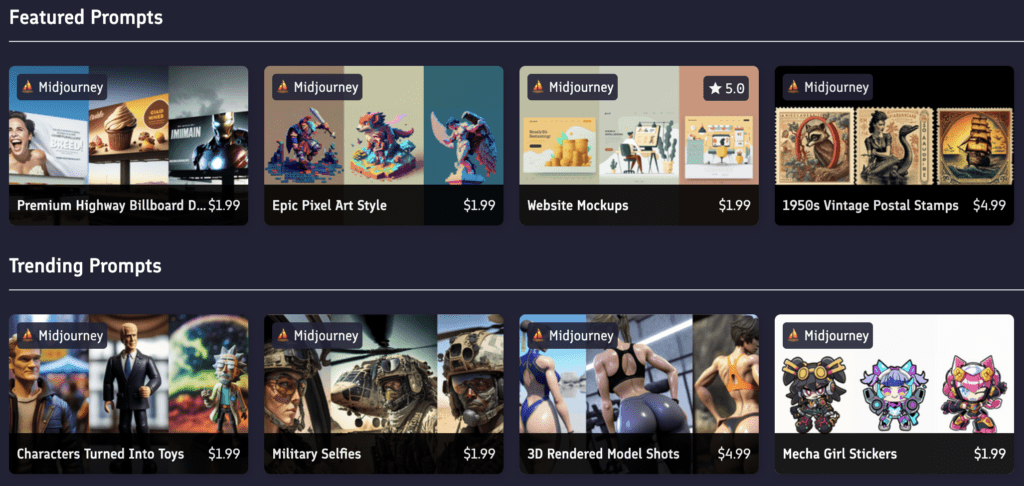The width and height of the screenshot is (1024, 486).
Task: Click the 5.0 star rating badge
Action: [x=726, y=88]
